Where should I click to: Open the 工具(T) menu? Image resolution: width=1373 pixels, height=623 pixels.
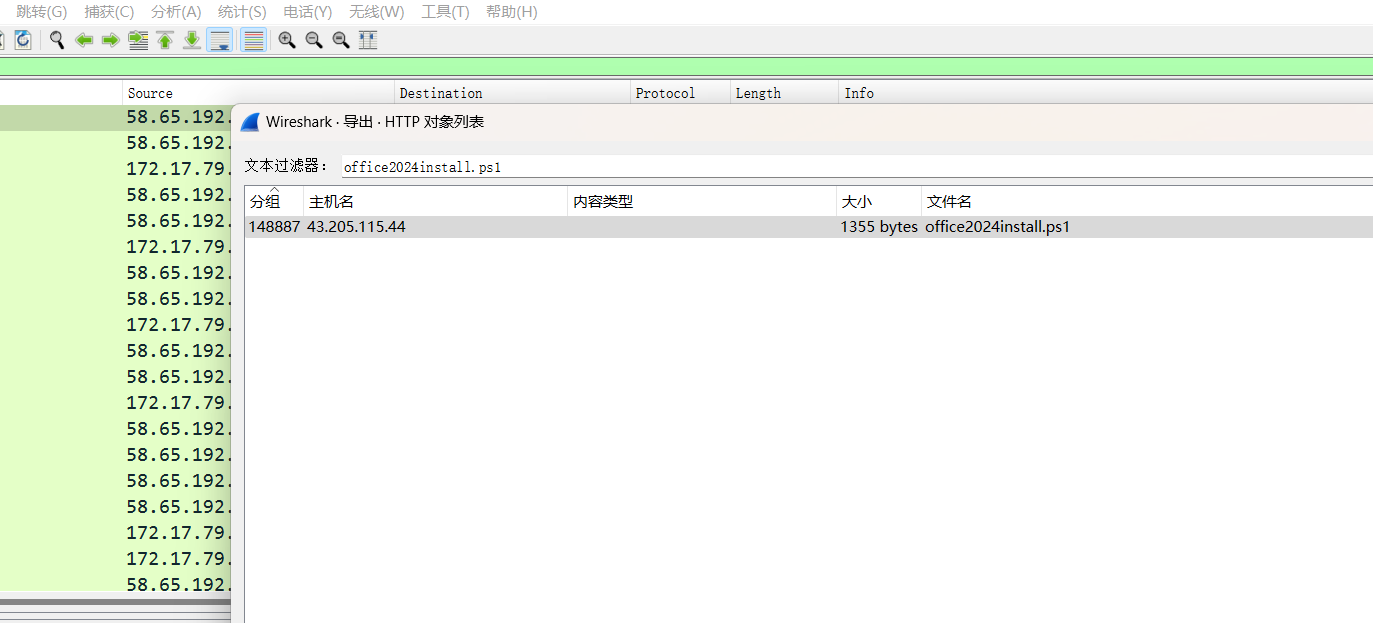pos(445,12)
